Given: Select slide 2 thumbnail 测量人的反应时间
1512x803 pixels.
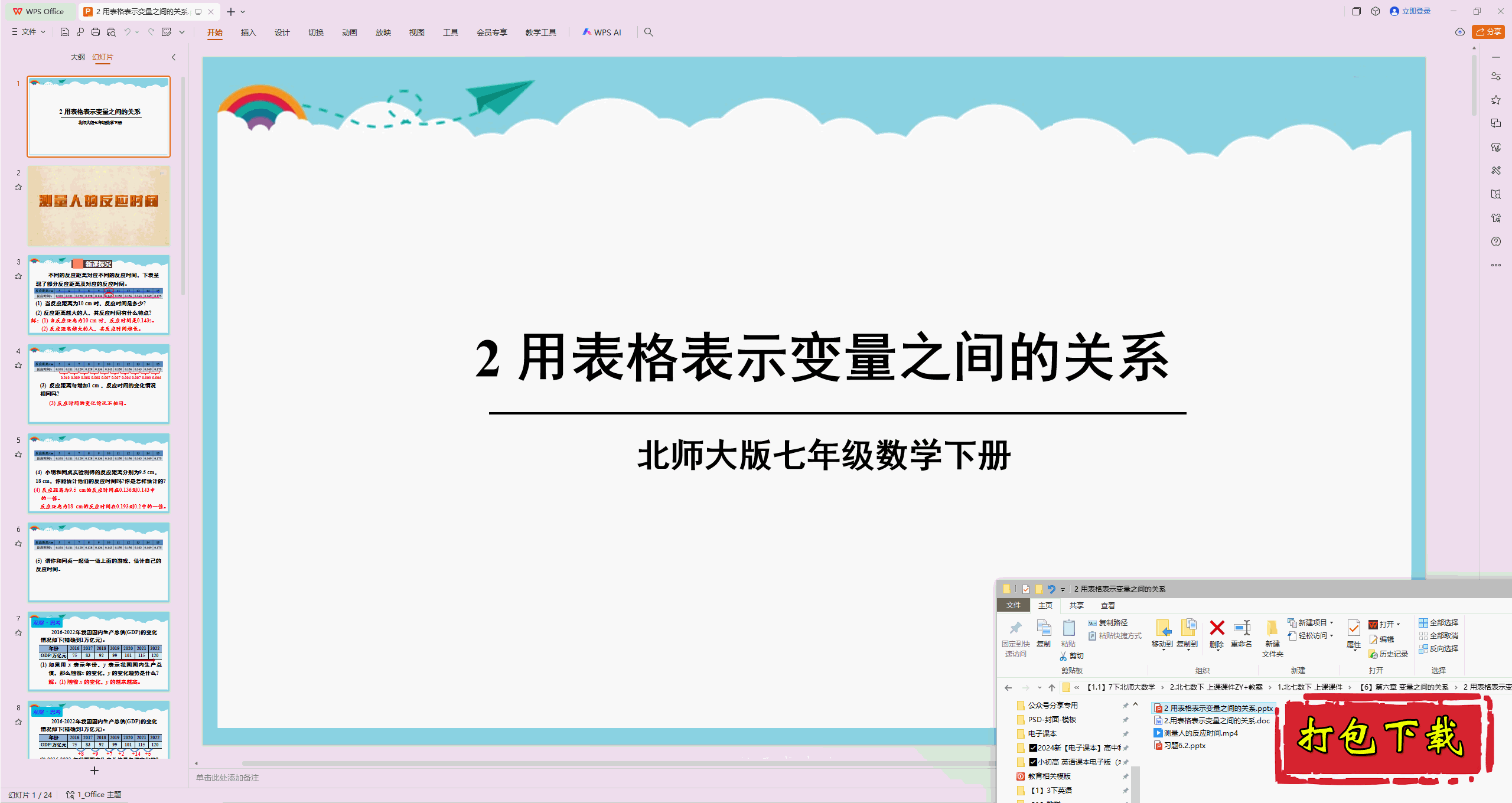Looking at the screenshot, I should coord(99,205).
